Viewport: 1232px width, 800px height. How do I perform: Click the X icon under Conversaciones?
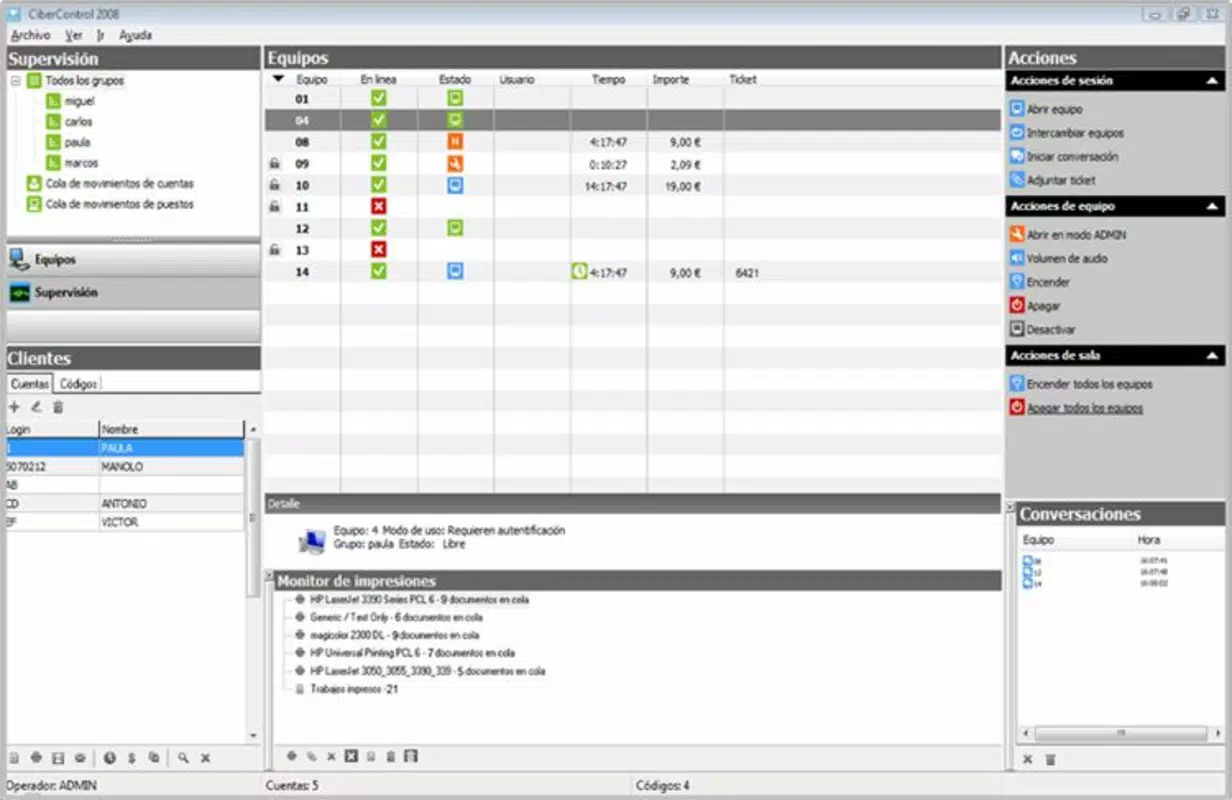[x=1027, y=760]
